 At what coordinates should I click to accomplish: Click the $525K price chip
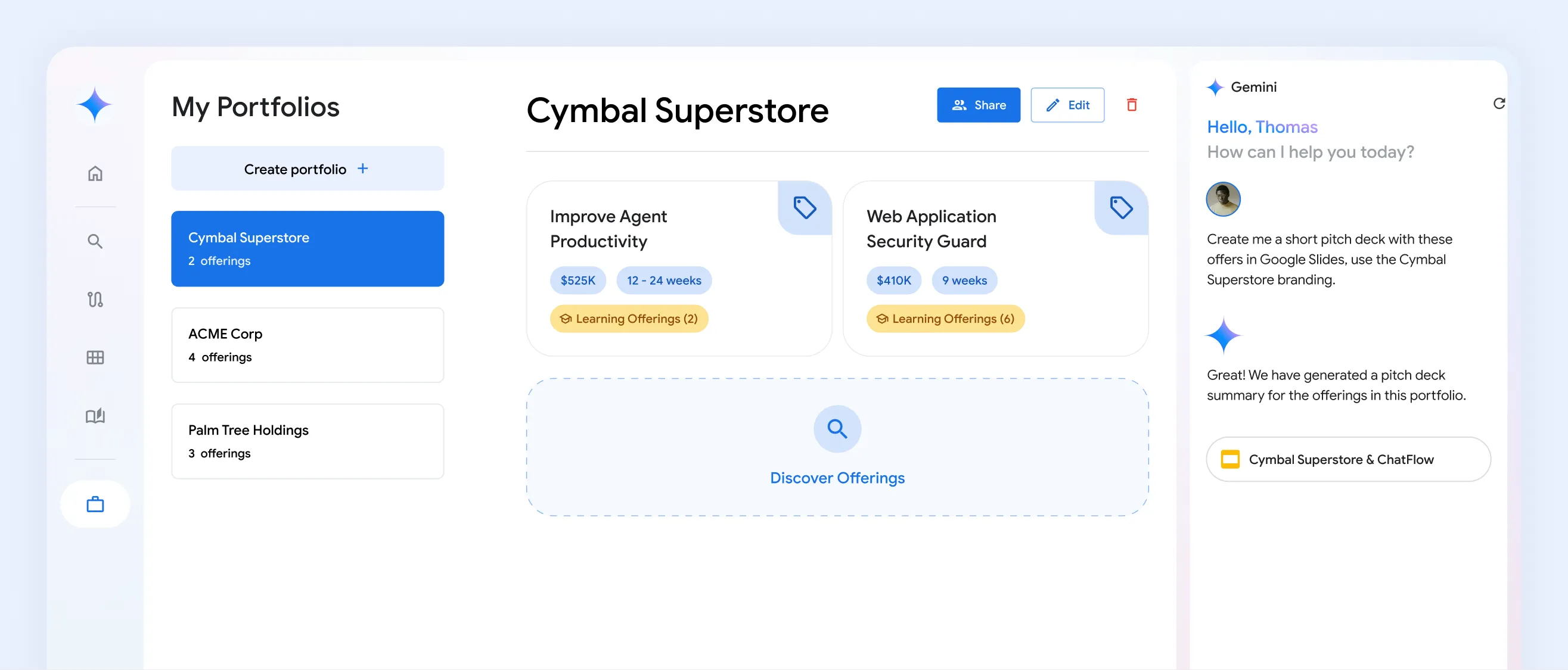click(x=577, y=280)
